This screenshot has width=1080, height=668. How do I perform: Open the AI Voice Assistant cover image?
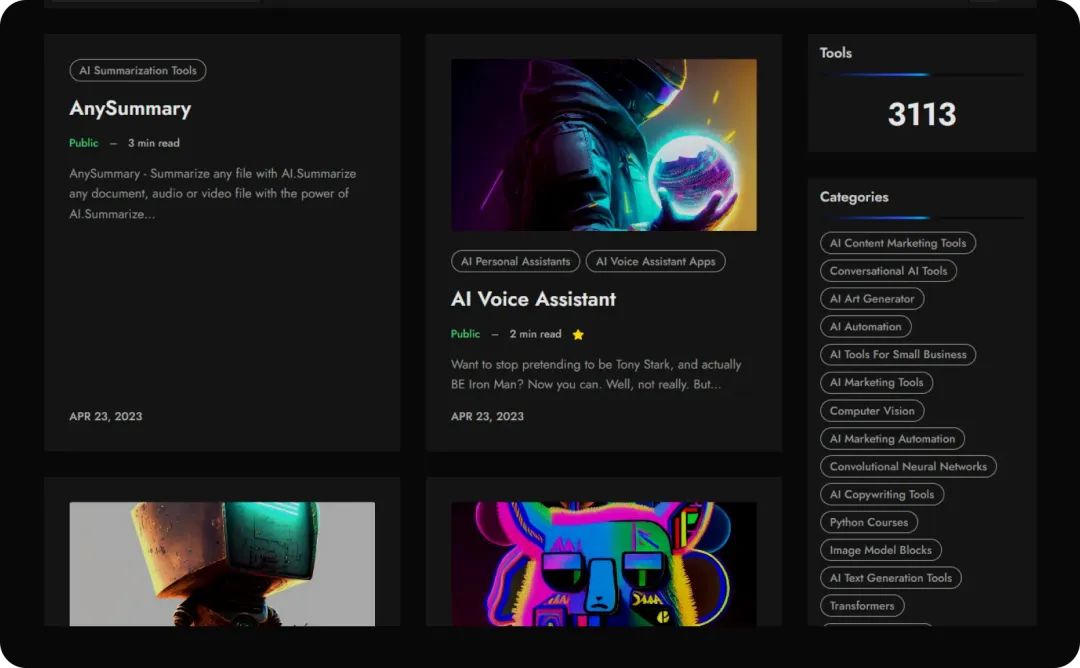(x=604, y=145)
